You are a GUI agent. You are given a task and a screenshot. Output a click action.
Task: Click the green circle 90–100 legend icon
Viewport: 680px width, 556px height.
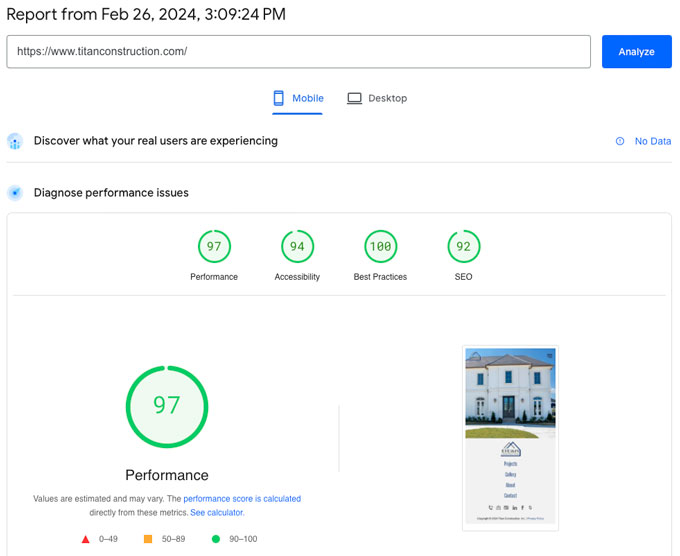coord(216,539)
